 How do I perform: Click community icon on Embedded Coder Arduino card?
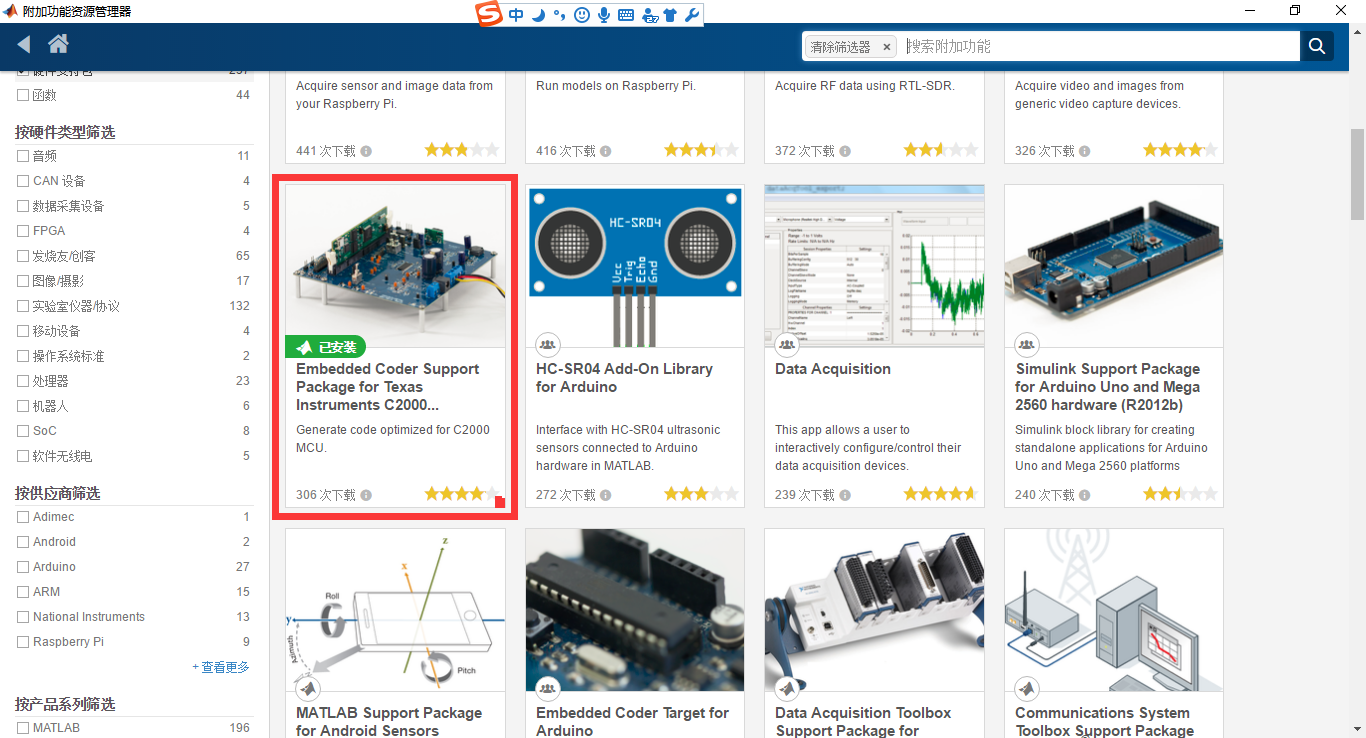click(x=547, y=689)
